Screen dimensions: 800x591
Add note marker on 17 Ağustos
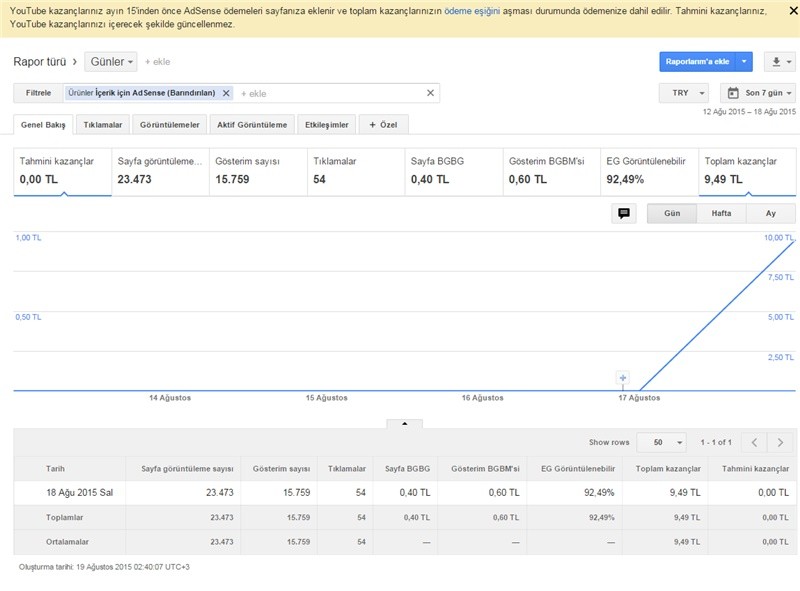622,378
